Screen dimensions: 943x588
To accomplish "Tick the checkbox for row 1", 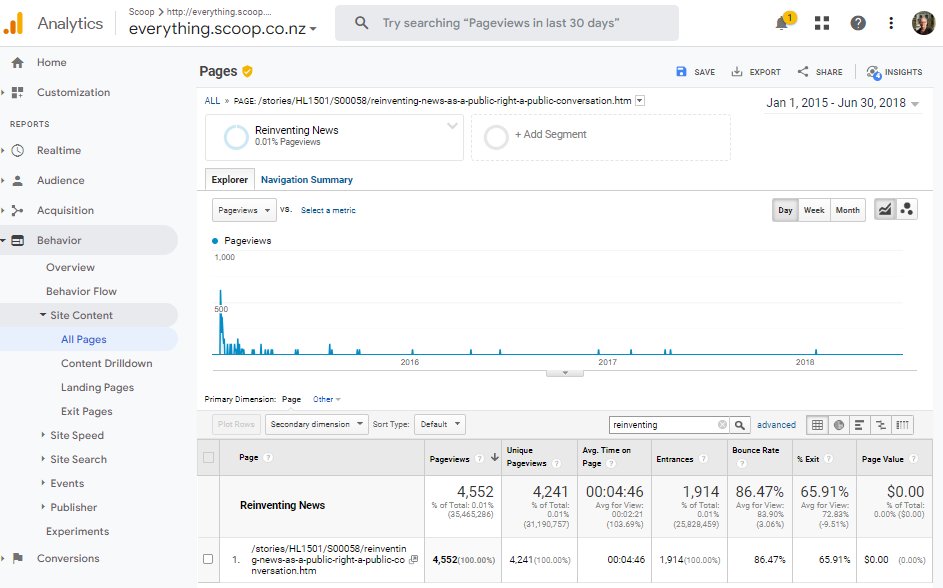I will click(x=208, y=559).
